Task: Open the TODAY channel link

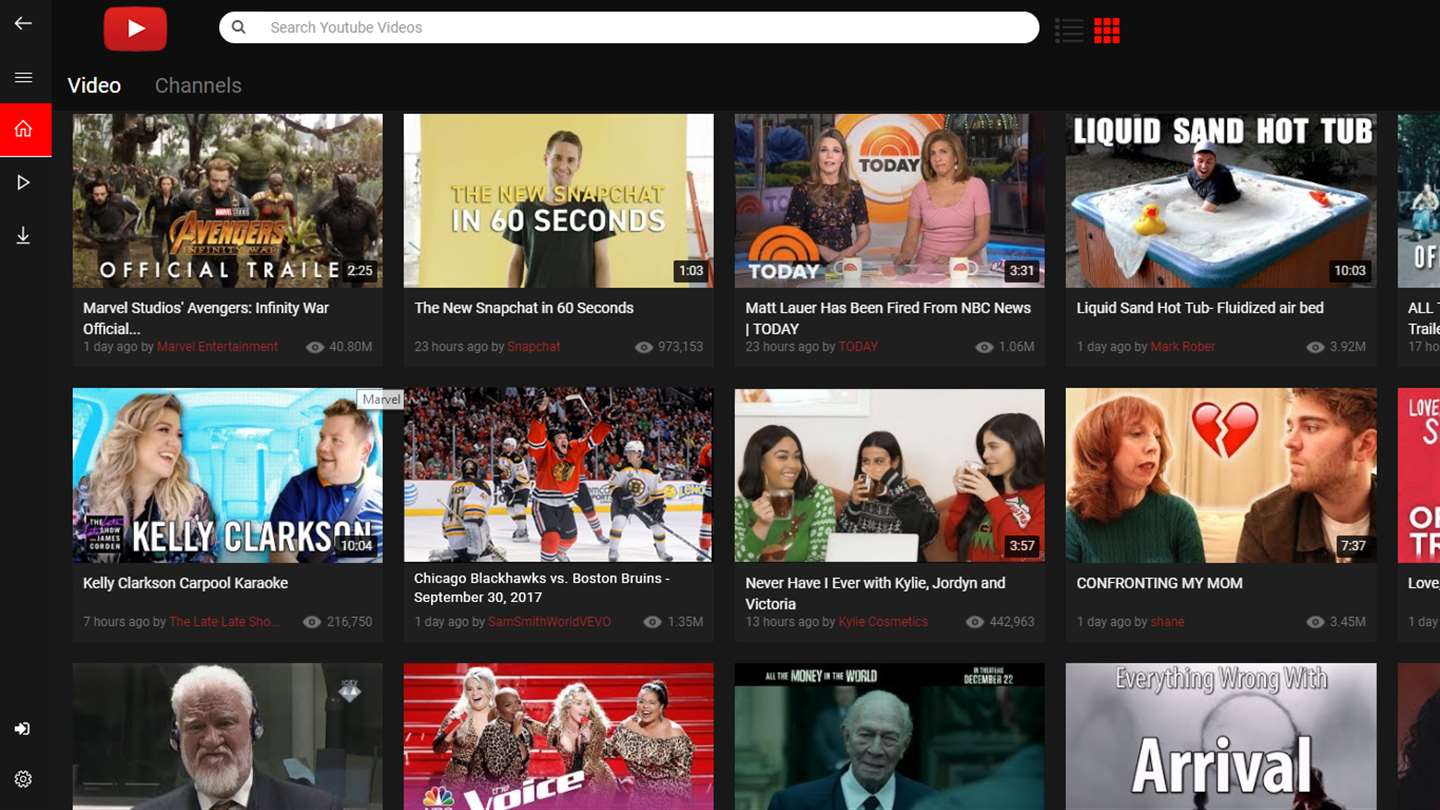Action: (x=858, y=347)
